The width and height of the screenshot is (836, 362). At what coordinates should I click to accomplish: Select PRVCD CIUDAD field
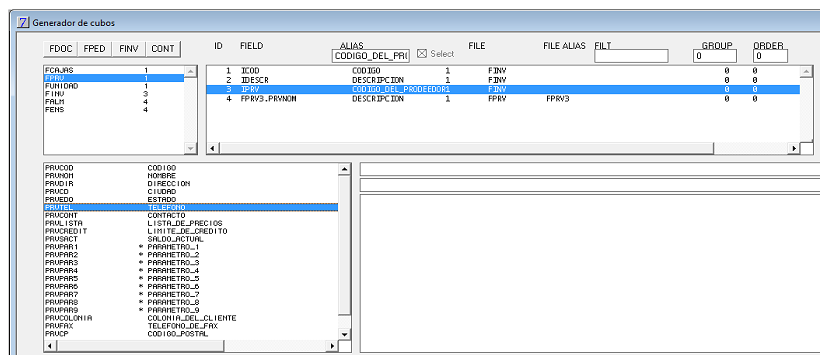[x=191, y=191]
